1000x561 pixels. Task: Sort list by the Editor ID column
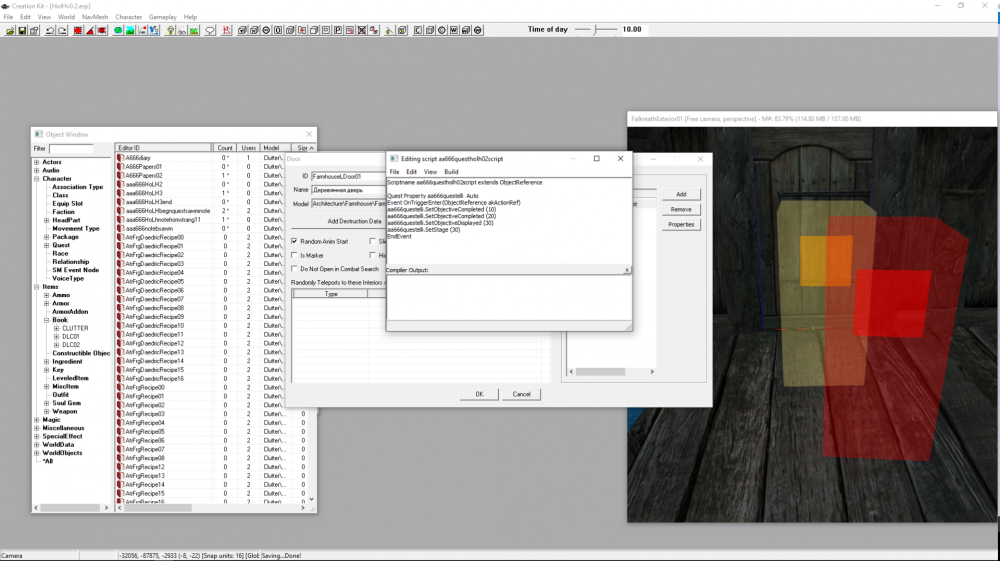164,148
